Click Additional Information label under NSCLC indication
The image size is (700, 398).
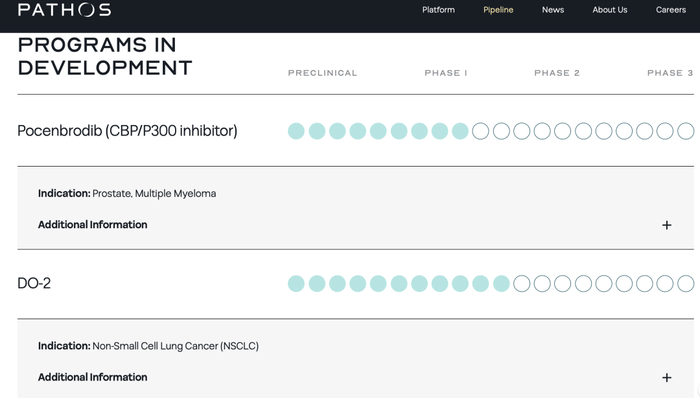tap(92, 377)
